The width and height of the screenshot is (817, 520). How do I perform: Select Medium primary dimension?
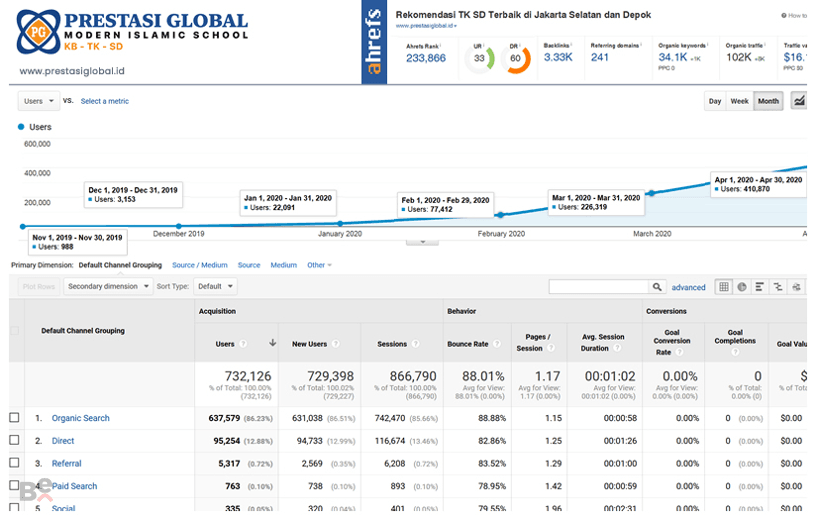pyautogui.click(x=283, y=265)
